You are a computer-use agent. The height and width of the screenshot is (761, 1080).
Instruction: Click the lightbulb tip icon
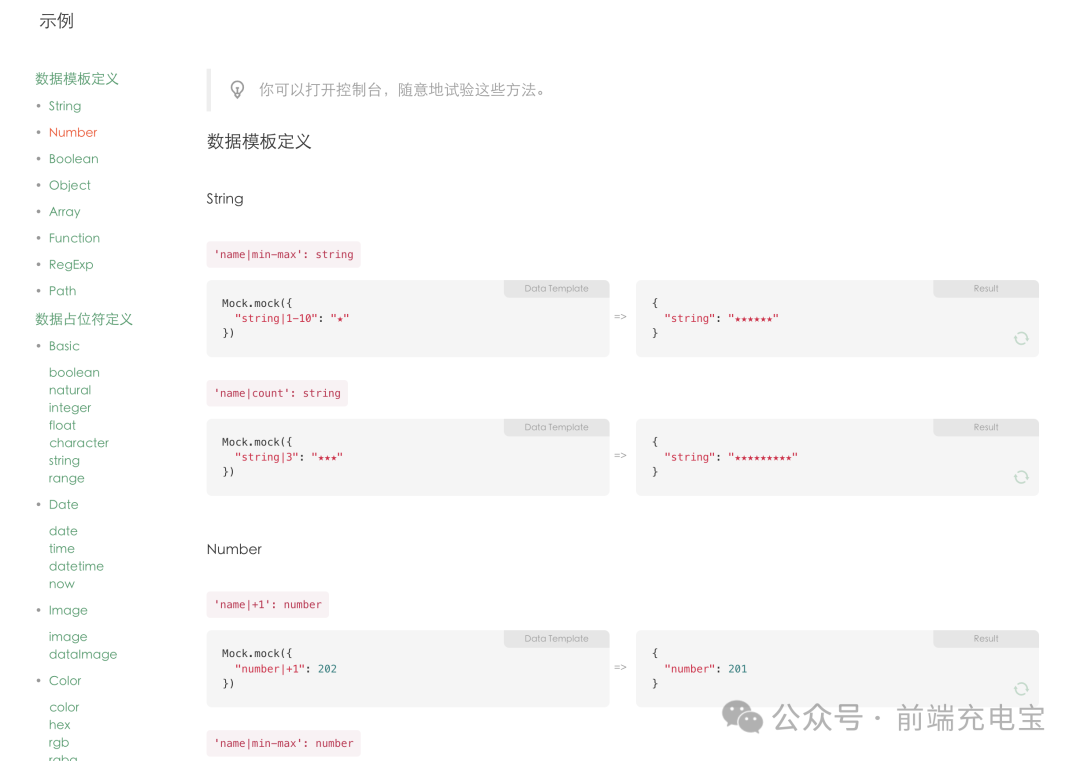point(237,89)
